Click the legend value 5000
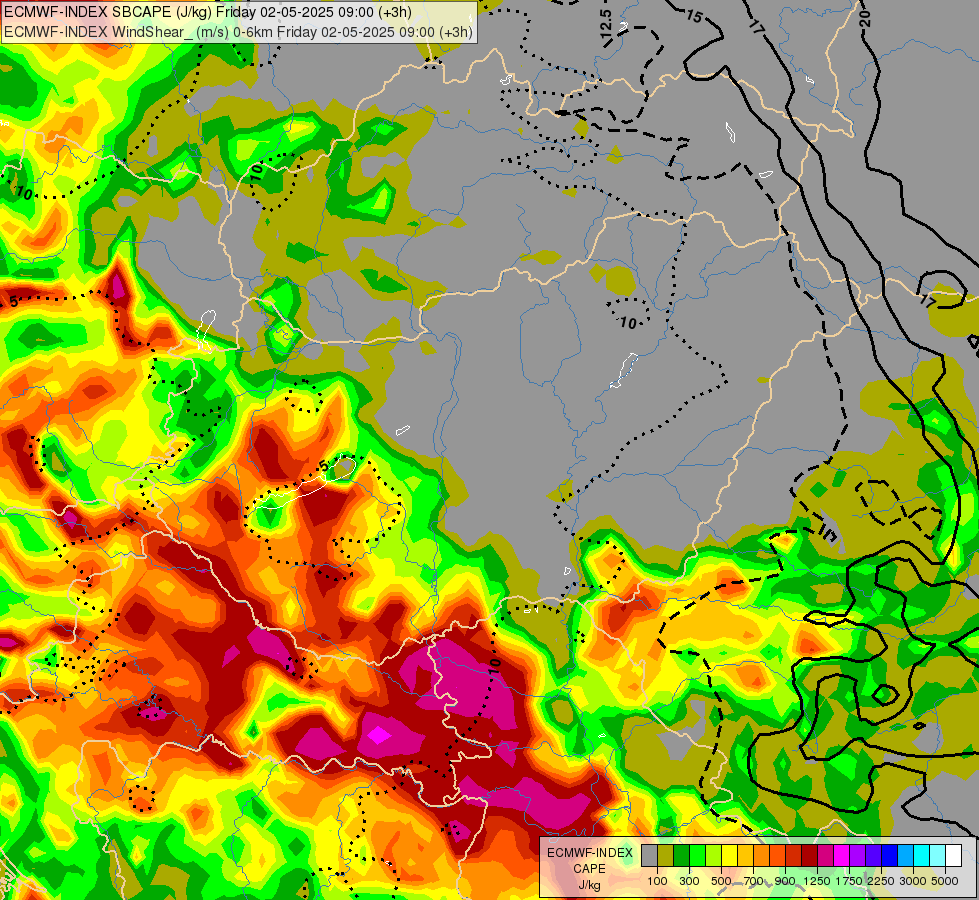 [x=945, y=881]
